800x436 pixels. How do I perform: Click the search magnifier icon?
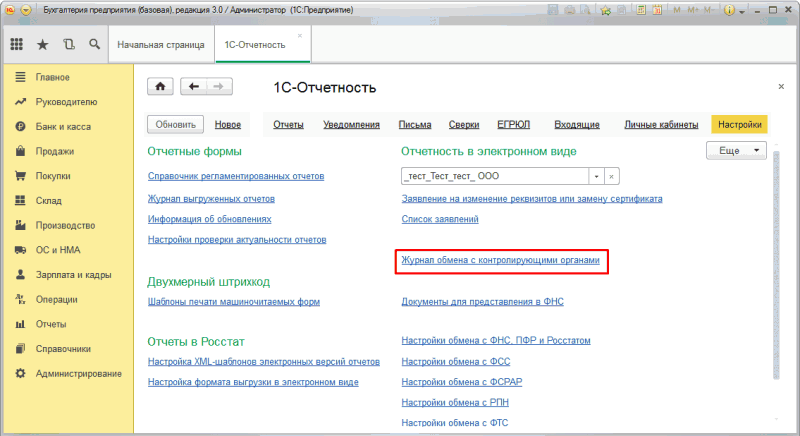pyautogui.click(x=94, y=45)
